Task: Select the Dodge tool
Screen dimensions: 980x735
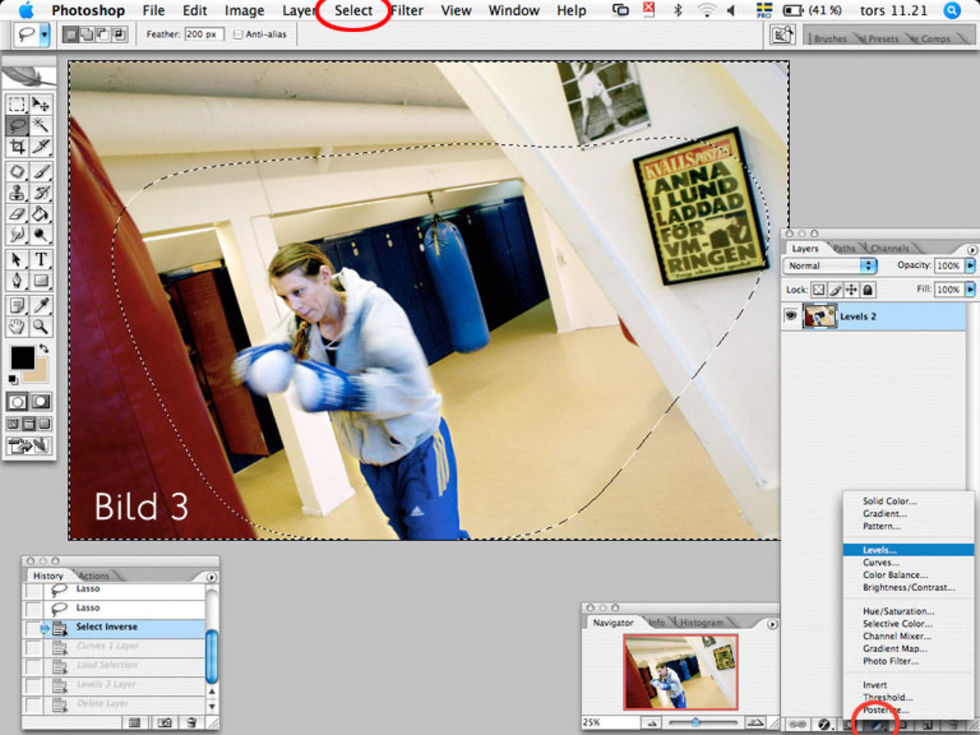Action: 41,235
